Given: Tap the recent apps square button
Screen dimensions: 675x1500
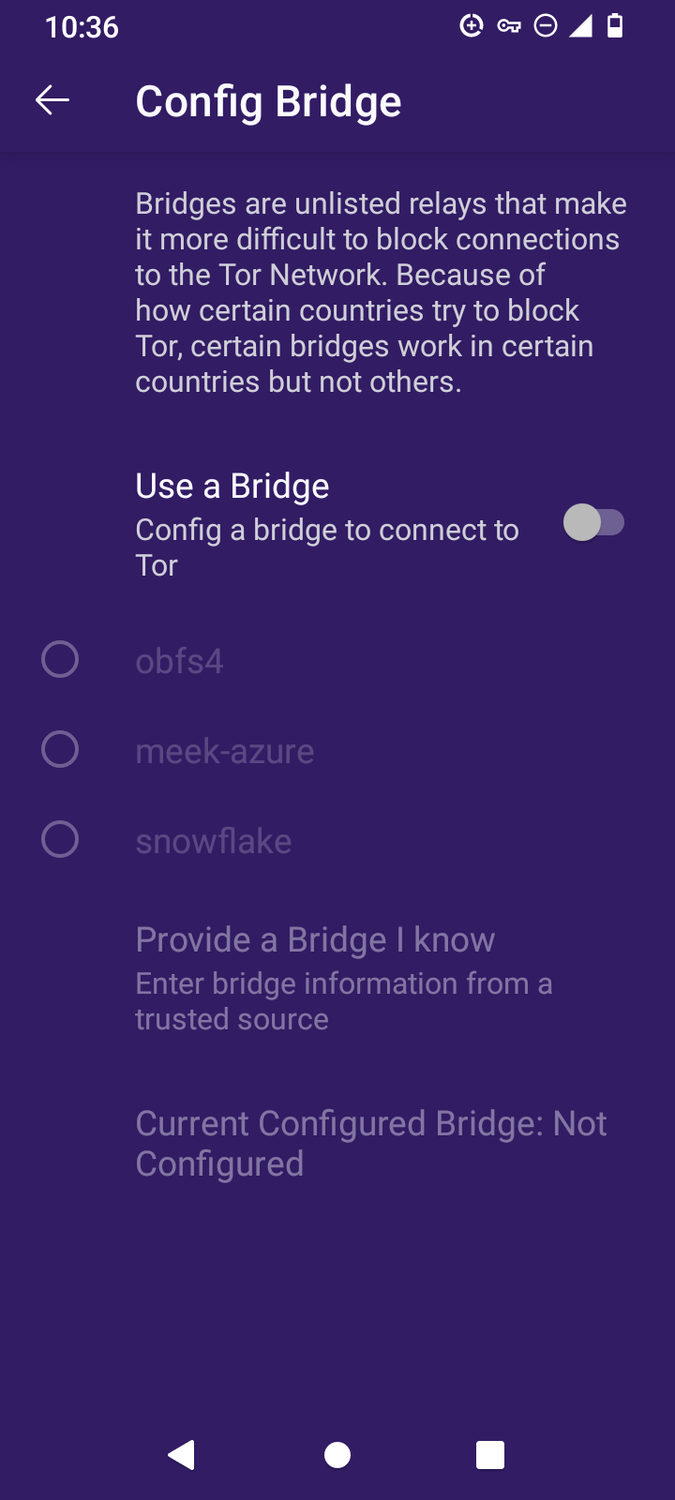Looking at the screenshot, I should click(490, 1455).
